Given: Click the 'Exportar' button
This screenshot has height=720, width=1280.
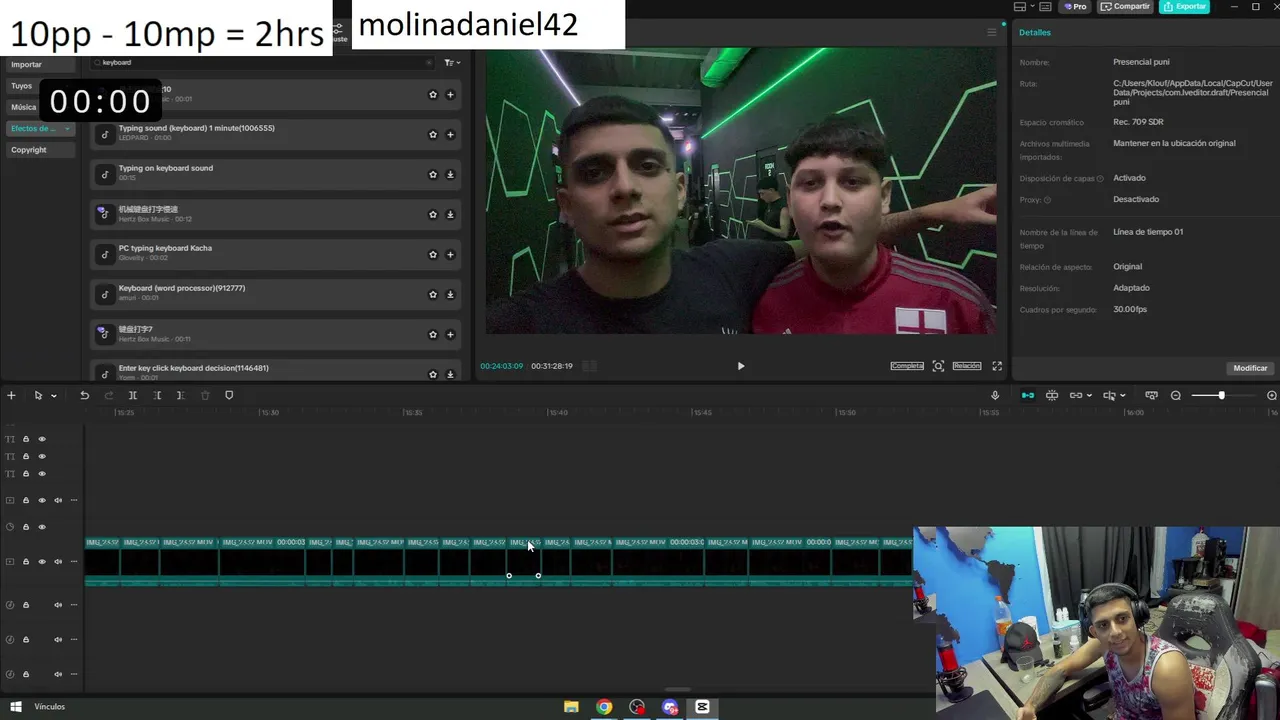Looking at the screenshot, I should 1184,6.
